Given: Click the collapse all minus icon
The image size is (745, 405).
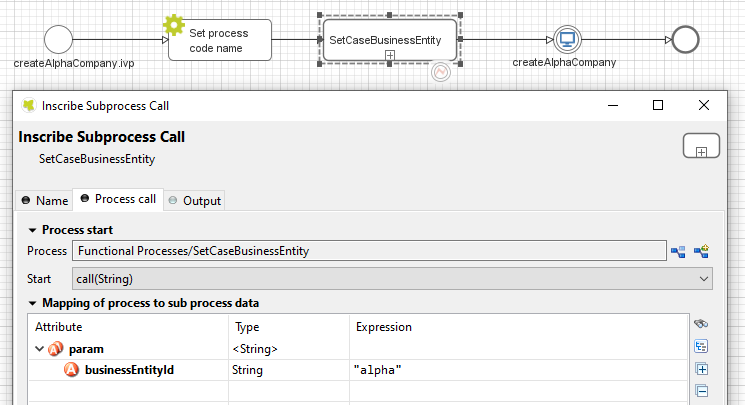Looking at the screenshot, I should pos(702,391).
